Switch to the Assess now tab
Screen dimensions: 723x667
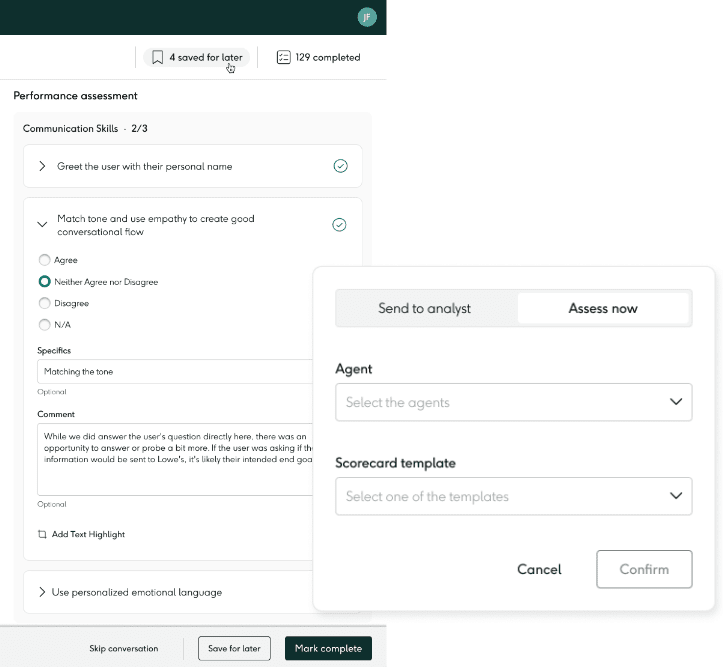pos(603,308)
